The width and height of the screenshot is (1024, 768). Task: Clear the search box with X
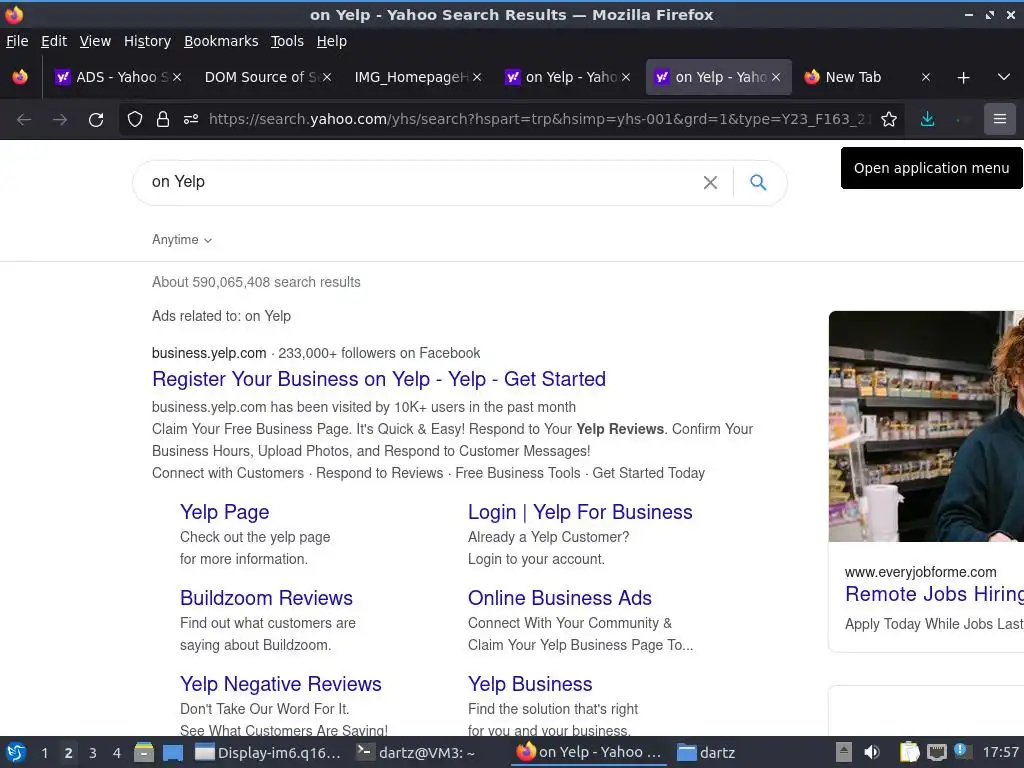coord(710,182)
